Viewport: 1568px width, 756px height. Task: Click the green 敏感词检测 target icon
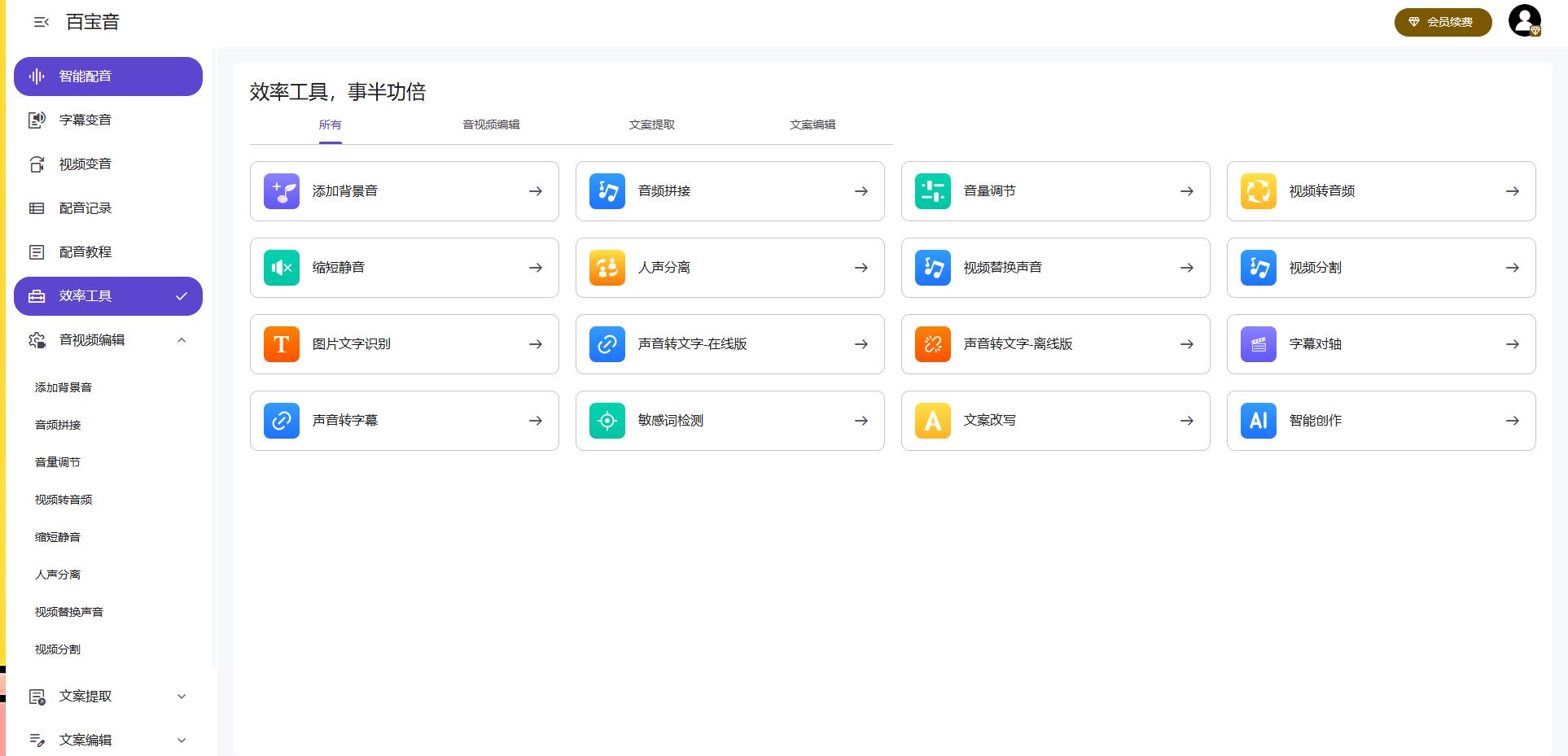tap(607, 421)
